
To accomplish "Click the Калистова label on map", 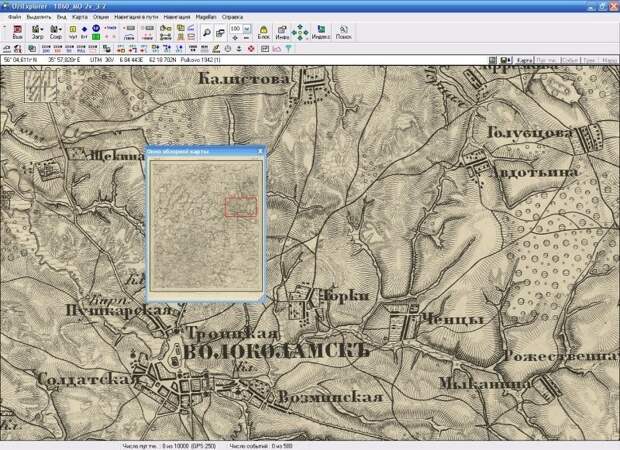I will click(x=244, y=79).
